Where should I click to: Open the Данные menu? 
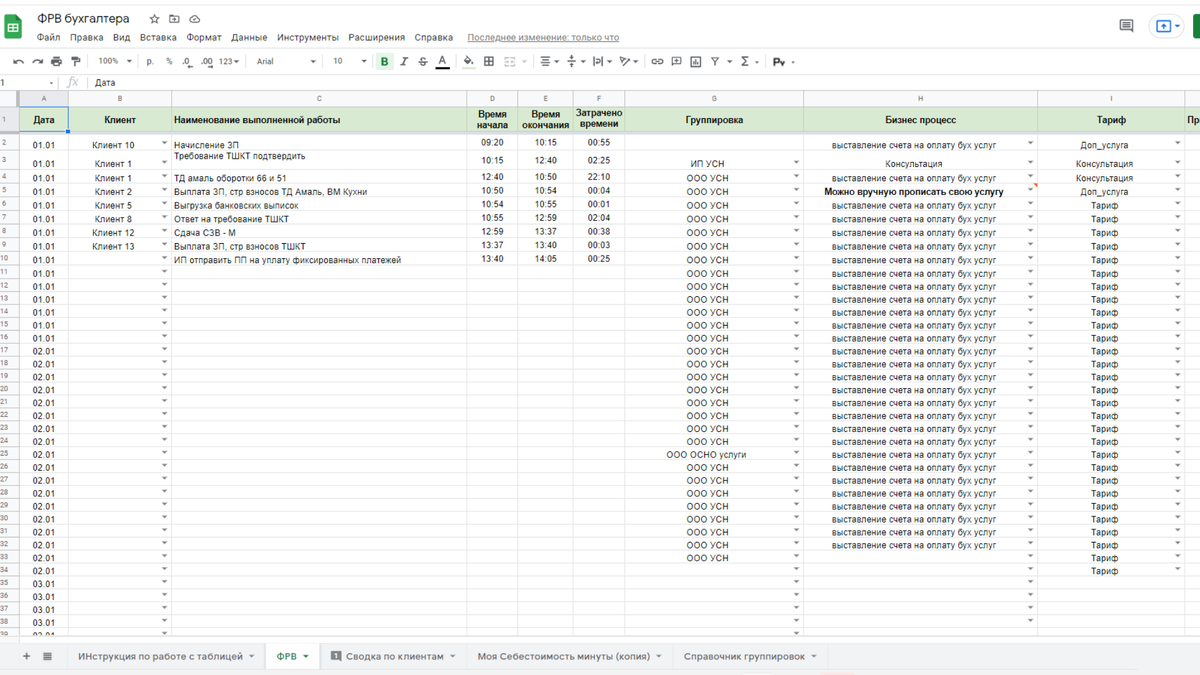click(249, 38)
